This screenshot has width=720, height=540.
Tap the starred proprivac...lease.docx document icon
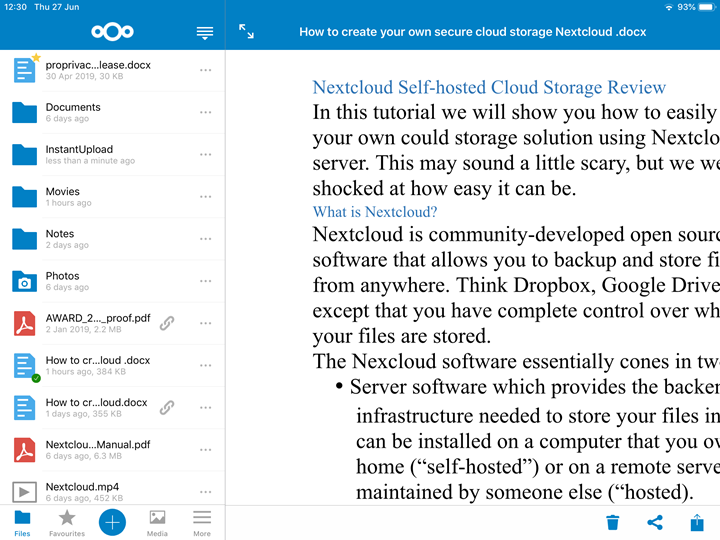click(24, 70)
